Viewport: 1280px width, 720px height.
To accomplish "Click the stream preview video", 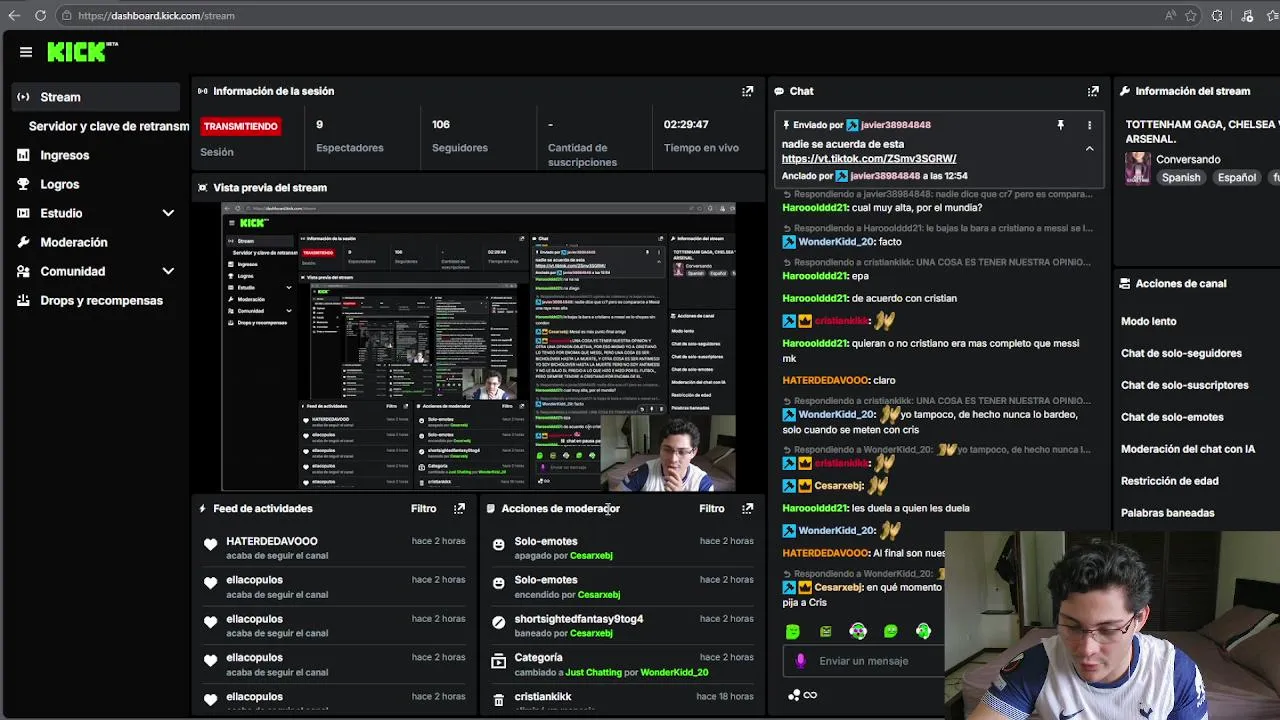I will (478, 347).
